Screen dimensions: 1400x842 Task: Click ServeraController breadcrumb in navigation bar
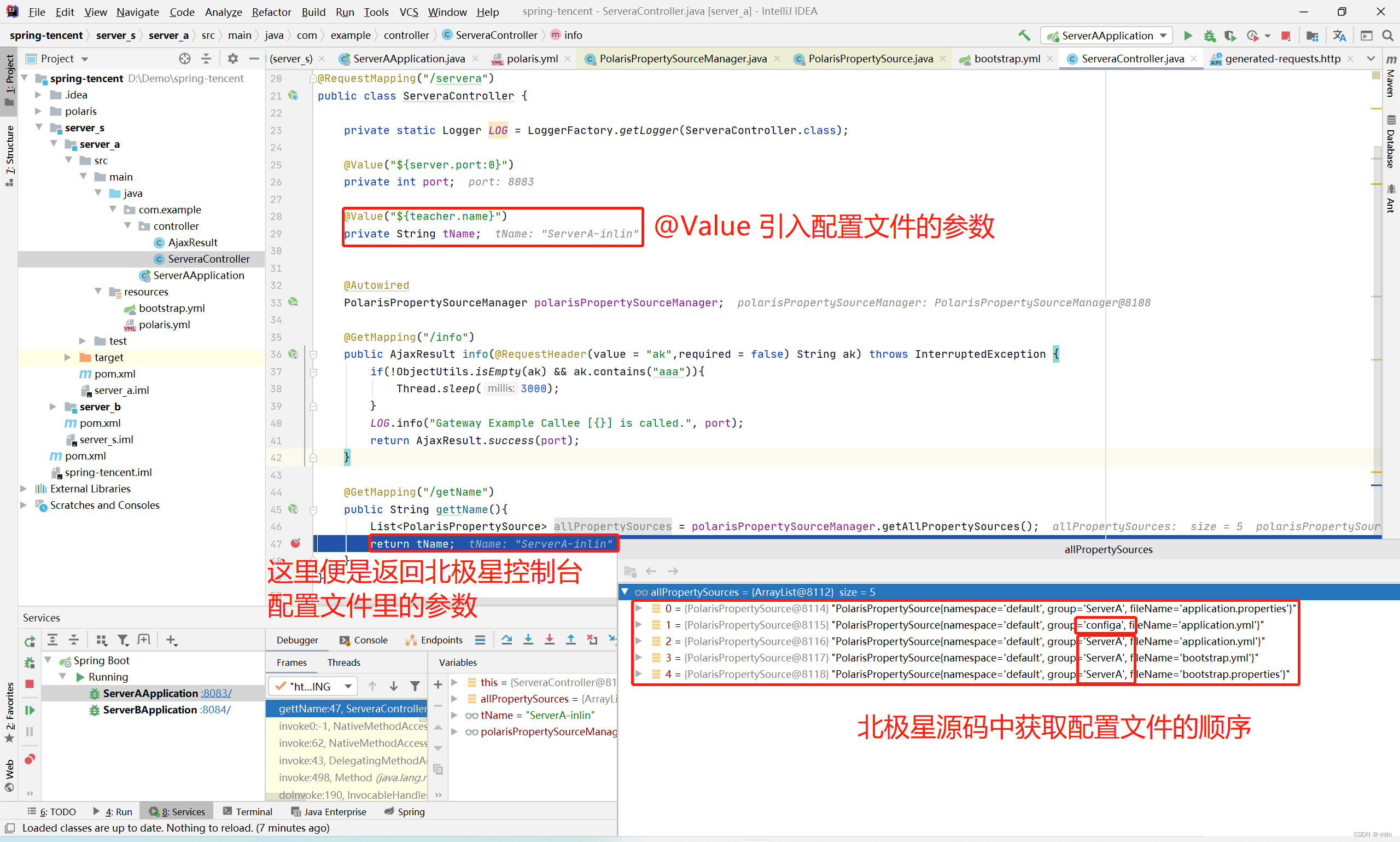pyautogui.click(x=489, y=35)
